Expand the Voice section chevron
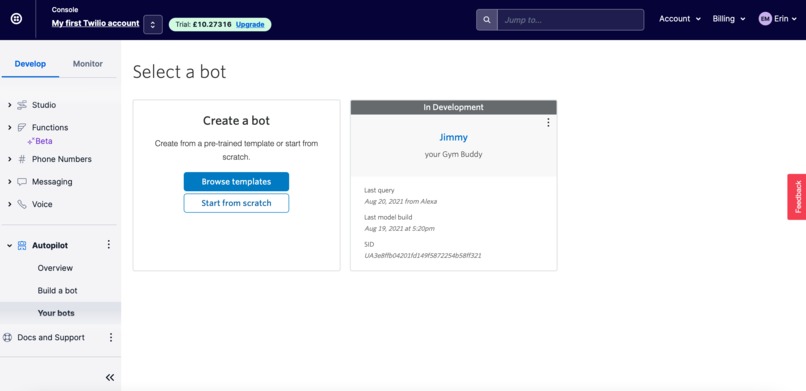This screenshot has height=391, width=806. (9, 204)
